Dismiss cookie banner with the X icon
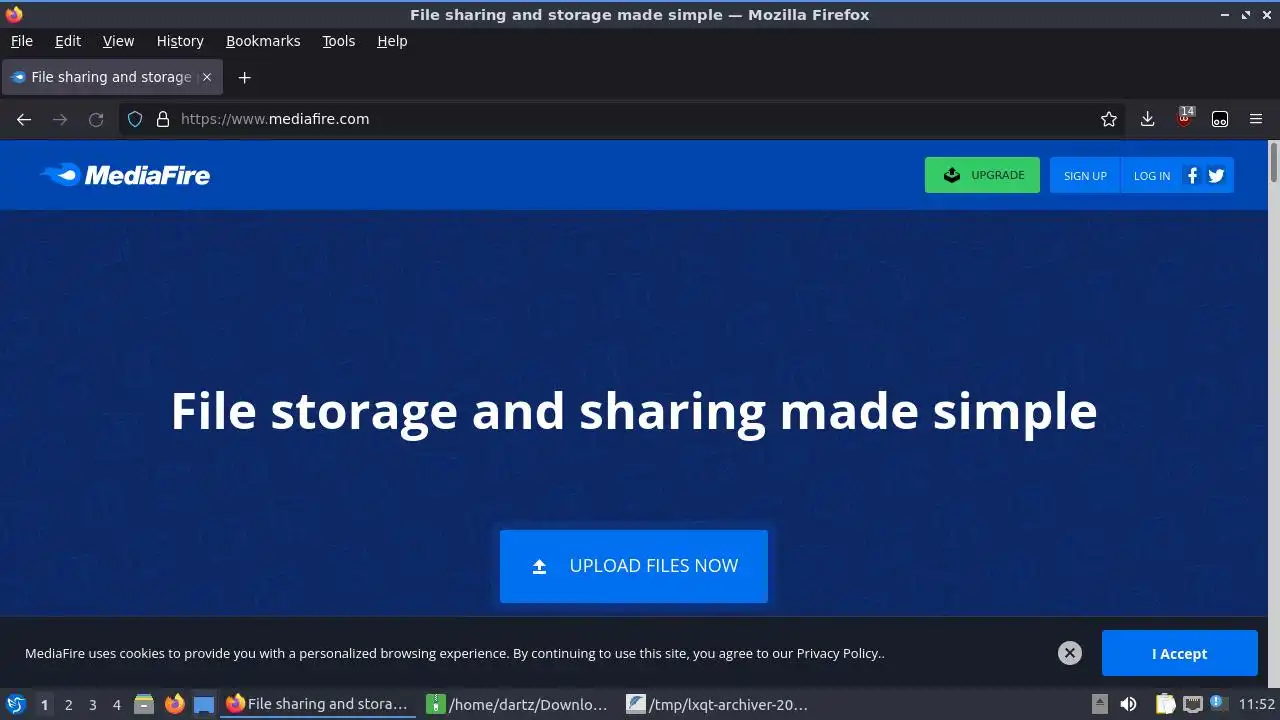 pyautogui.click(x=1069, y=653)
